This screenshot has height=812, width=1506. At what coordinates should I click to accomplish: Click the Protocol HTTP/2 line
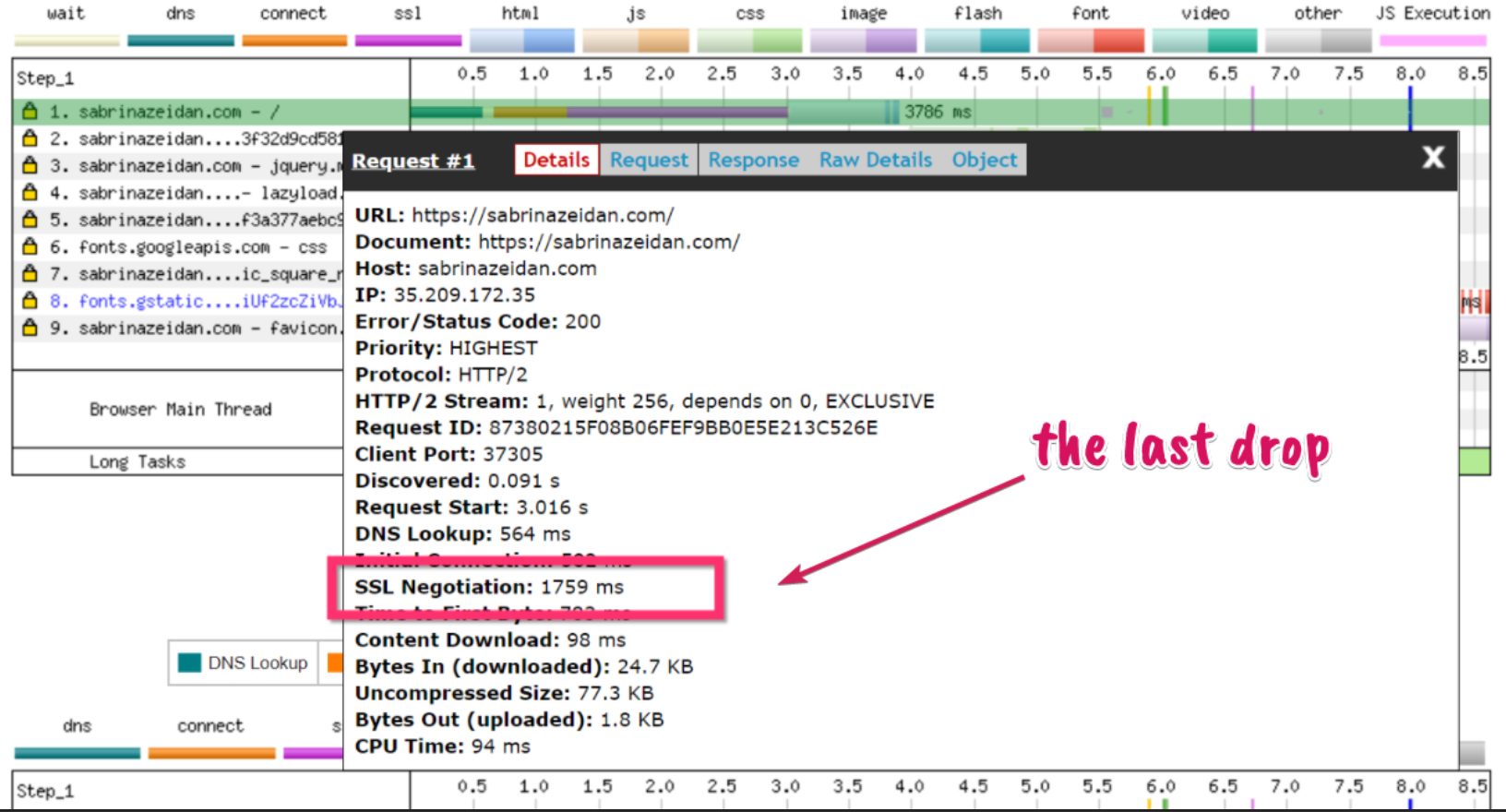click(x=441, y=375)
